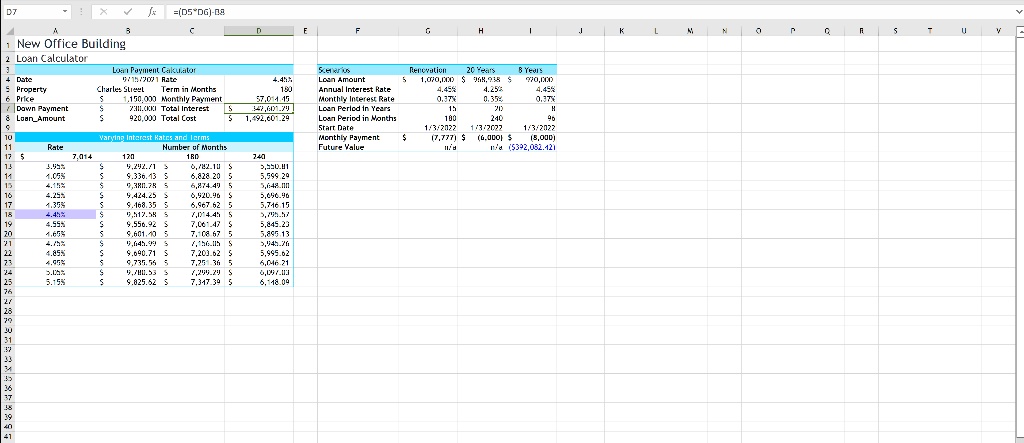Click the scroll up arrow of vertical scrollbar
Viewport: 1024px width, 443px height.
(x=1018, y=31)
